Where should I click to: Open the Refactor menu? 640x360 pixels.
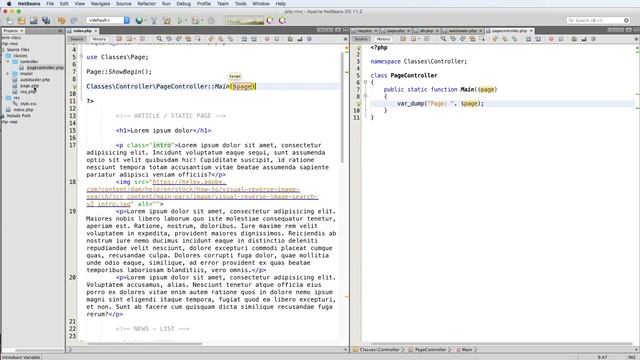[147, 4]
